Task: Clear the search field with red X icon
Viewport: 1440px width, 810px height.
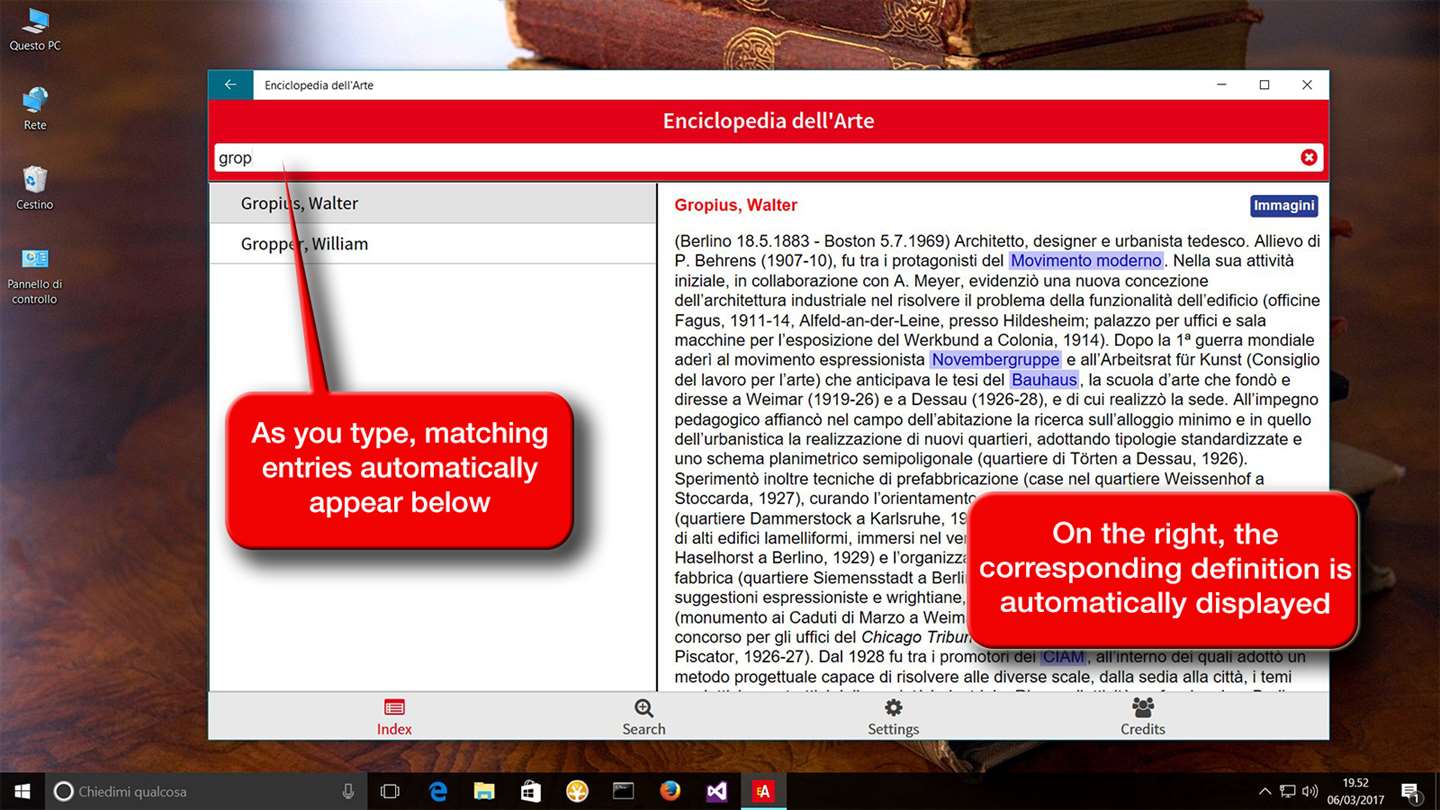Action: pyautogui.click(x=1308, y=157)
